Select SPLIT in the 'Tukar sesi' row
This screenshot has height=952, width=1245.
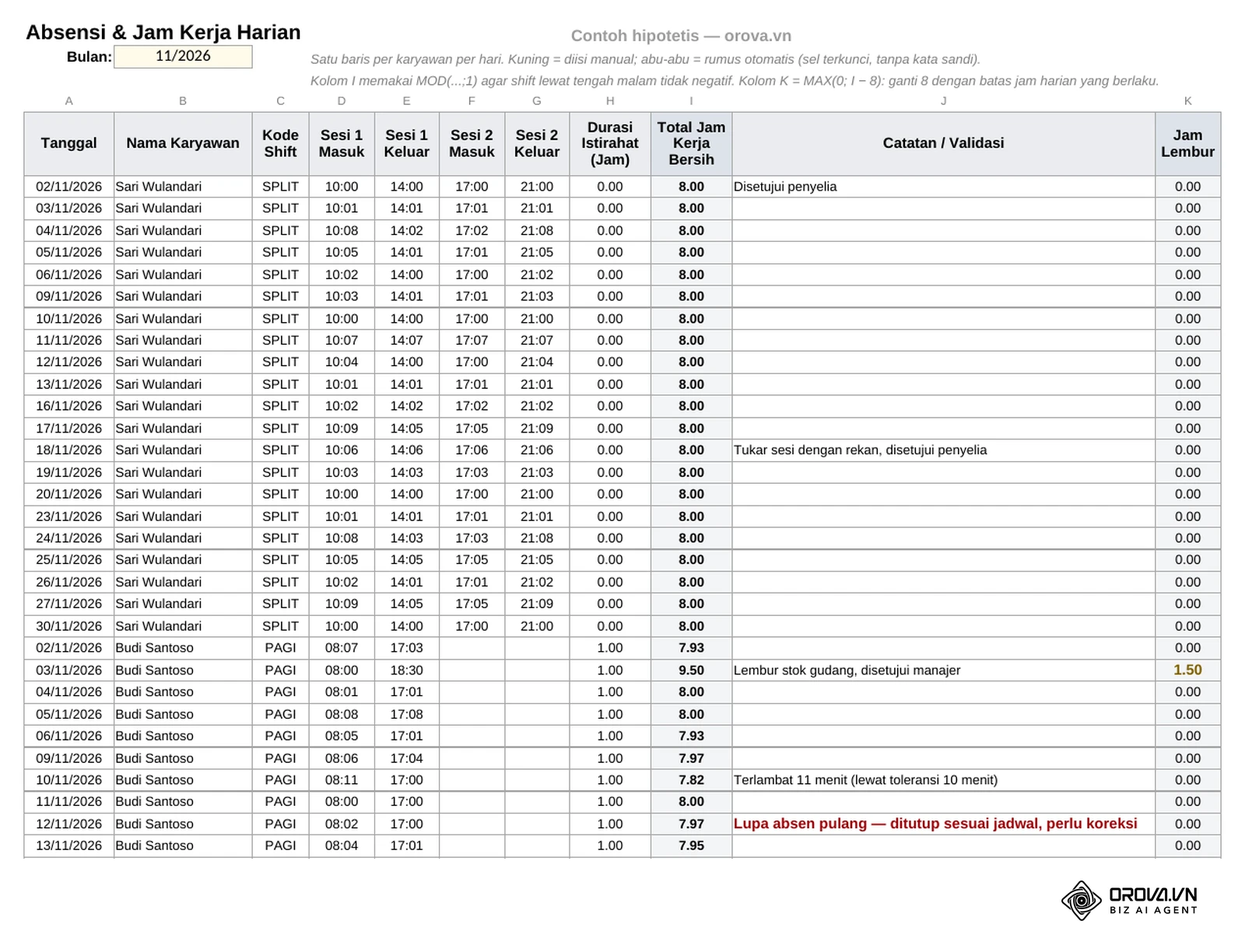280,450
